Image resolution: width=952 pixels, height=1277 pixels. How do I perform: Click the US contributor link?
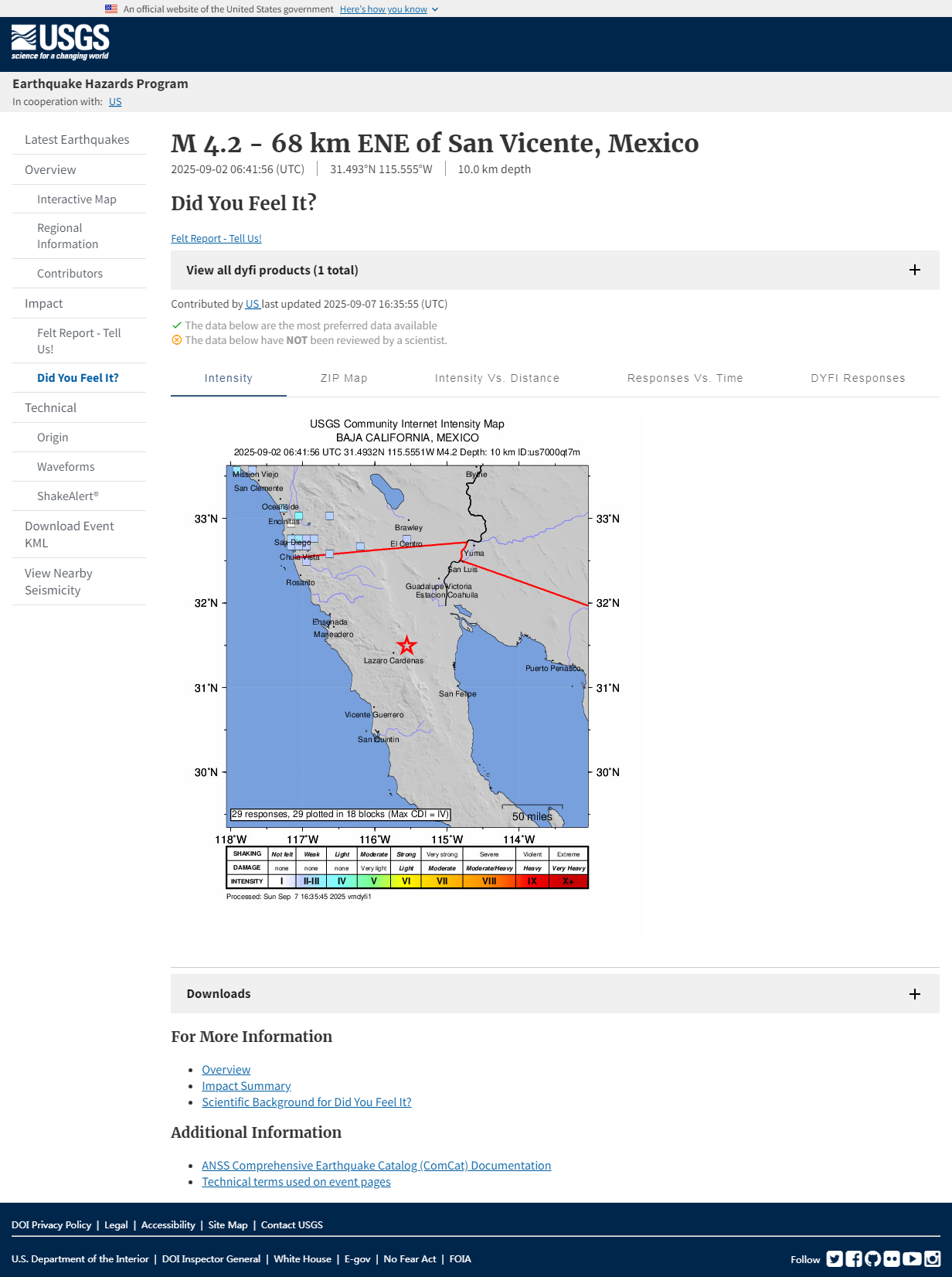pyautogui.click(x=252, y=305)
